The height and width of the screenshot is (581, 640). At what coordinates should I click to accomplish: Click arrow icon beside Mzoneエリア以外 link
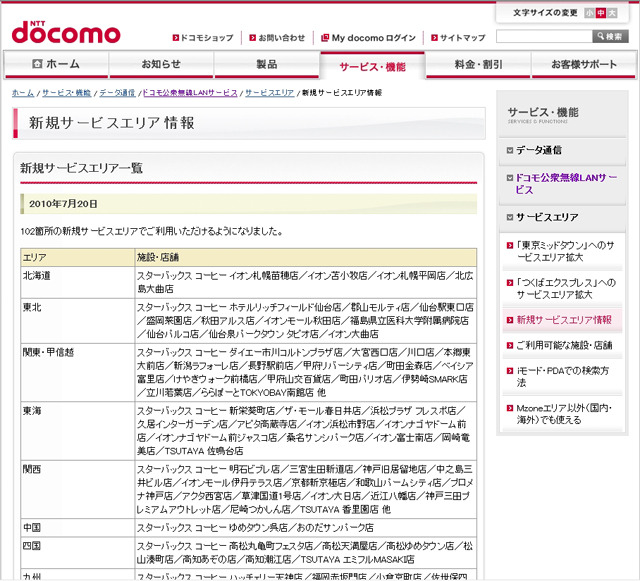(509, 408)
